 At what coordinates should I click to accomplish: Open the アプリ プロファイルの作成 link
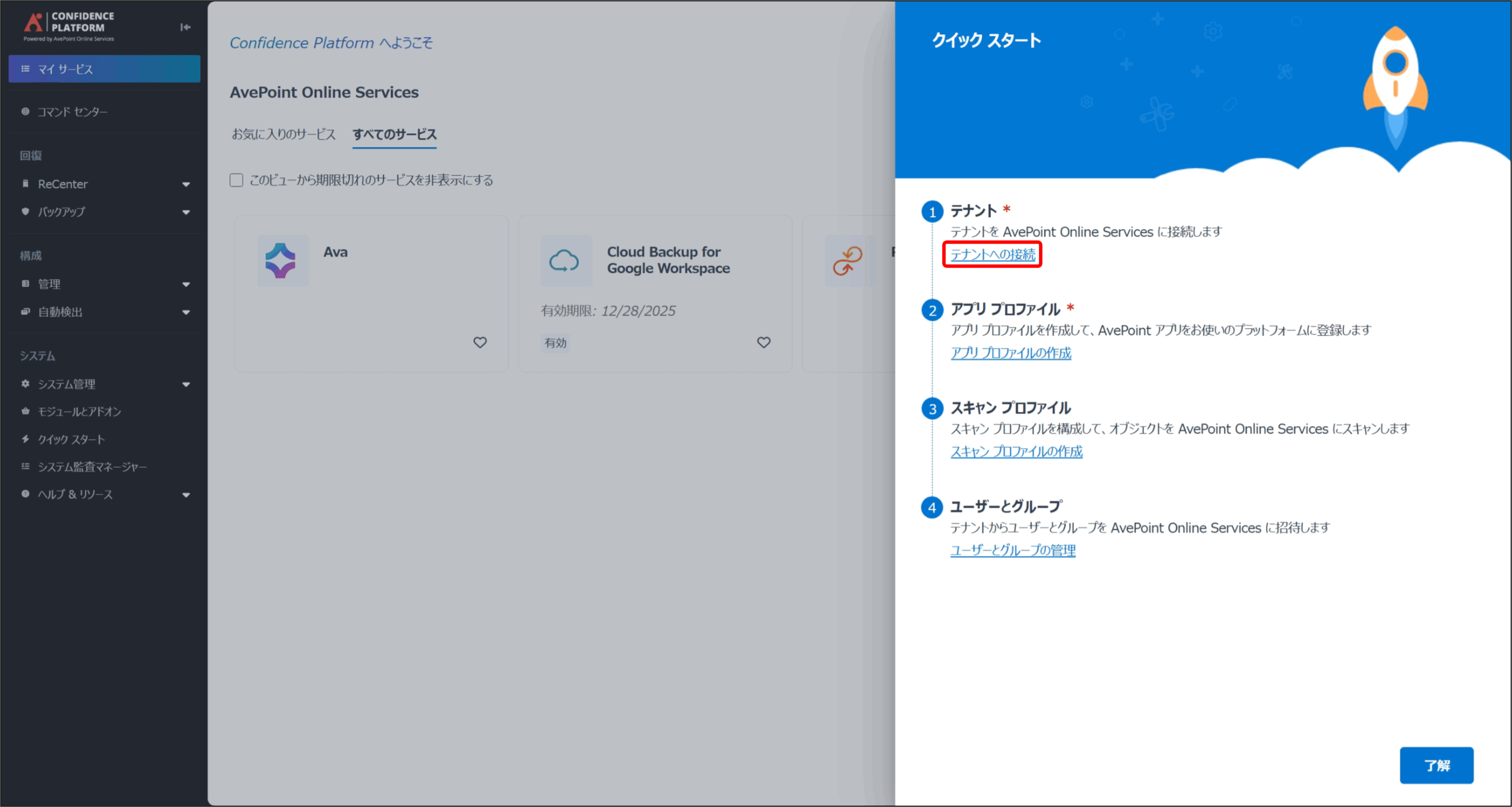[1010, 353]
